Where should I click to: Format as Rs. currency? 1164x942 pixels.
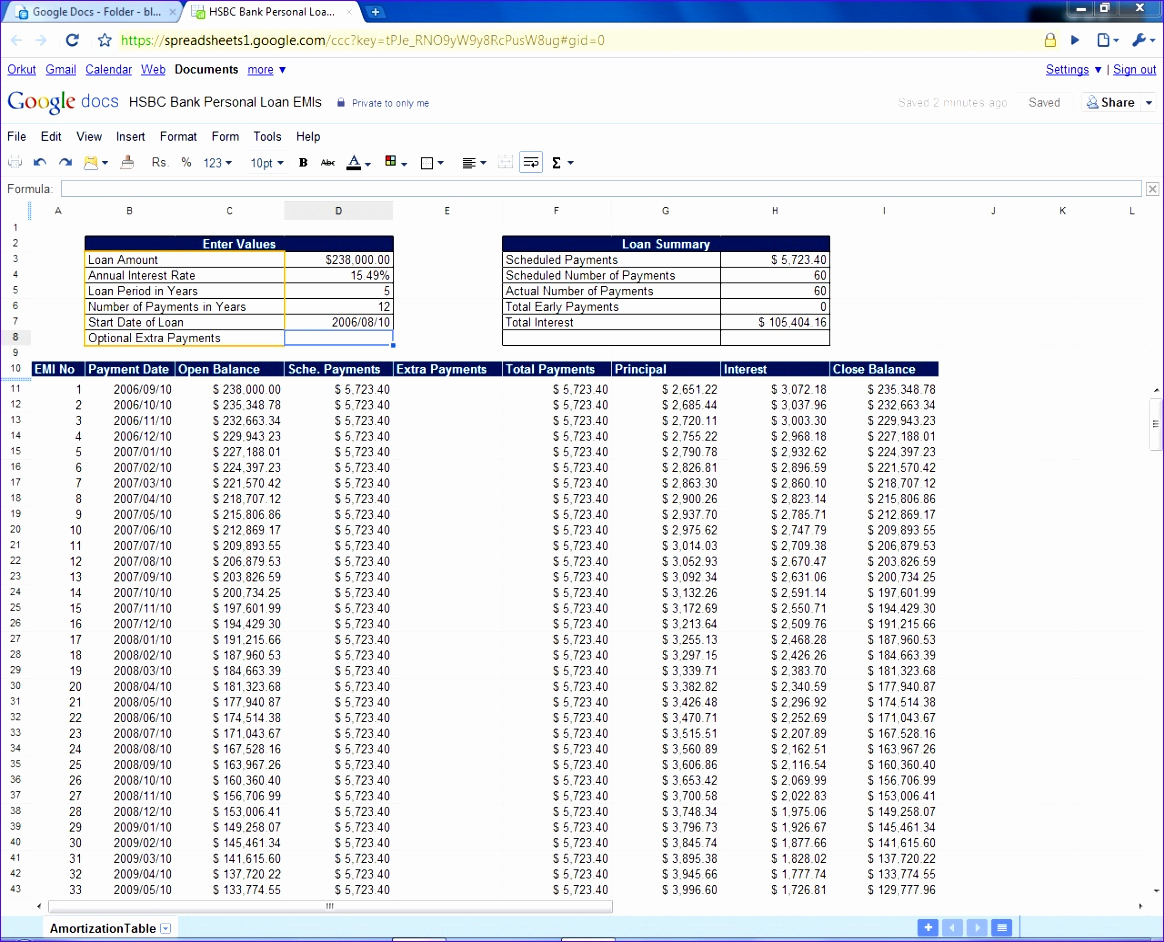pyautogui.click(x=160, y=163)
